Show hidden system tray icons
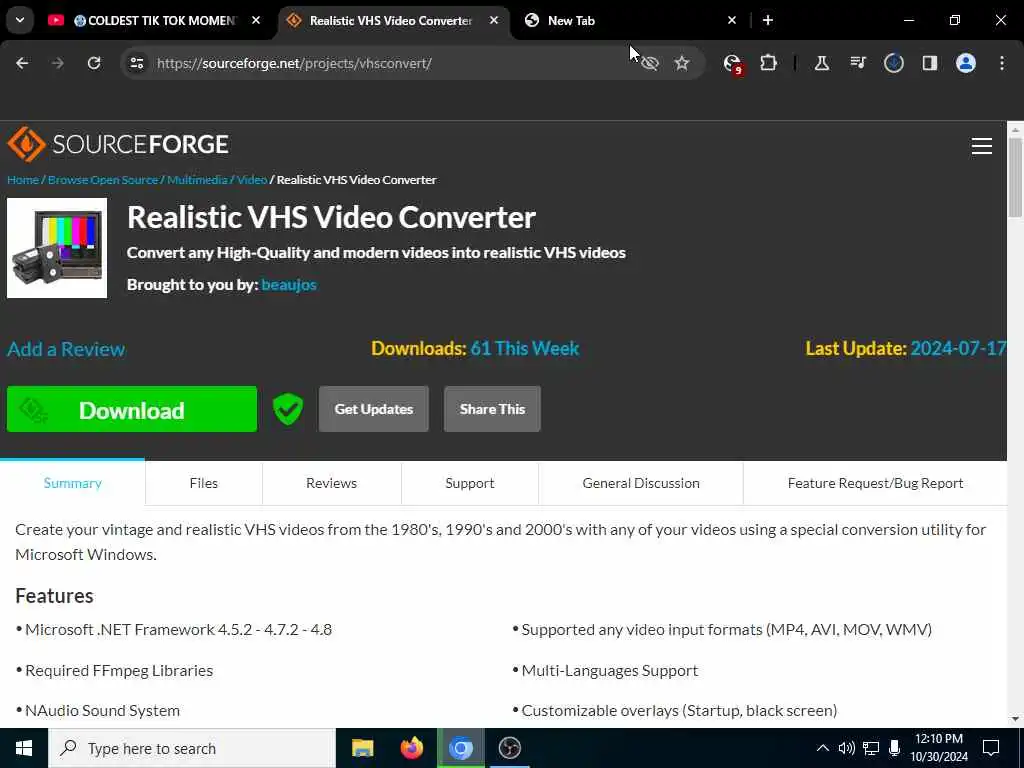The height and width of the screenshot is (768, 1024). [823, 748]
